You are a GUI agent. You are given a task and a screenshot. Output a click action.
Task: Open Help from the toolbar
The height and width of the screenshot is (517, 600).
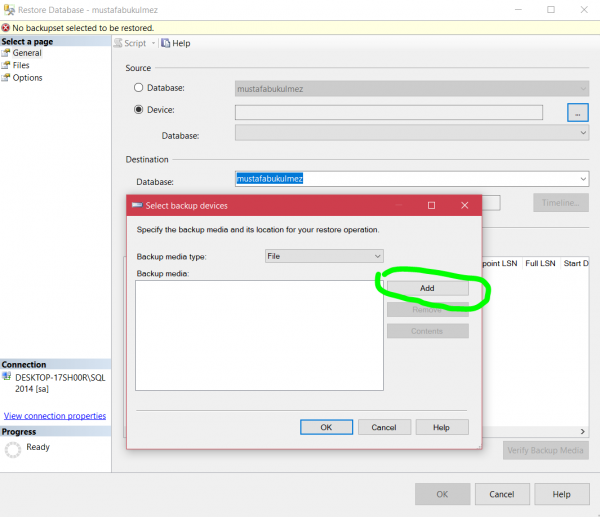point(176,43)
